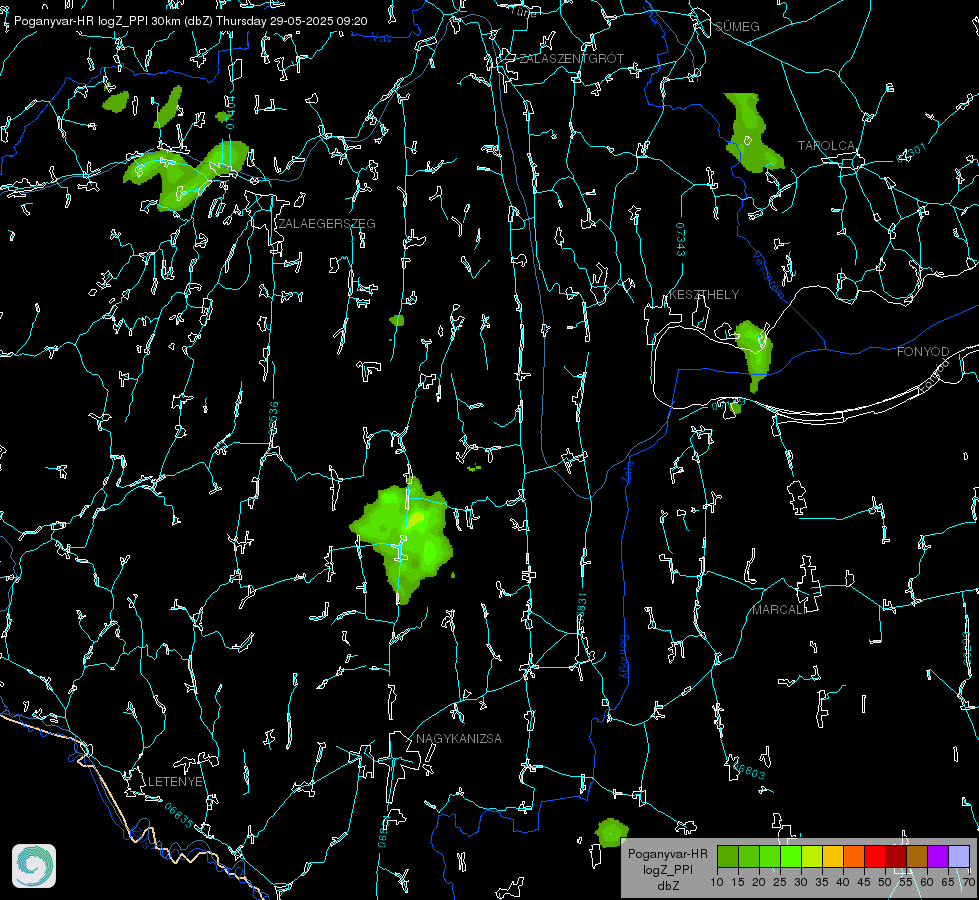Screen dimensions: 979x900
Task: Click the radar echo northwest of Zalaegerszeg
Action: pyautogui.click(x=187, y=175)
